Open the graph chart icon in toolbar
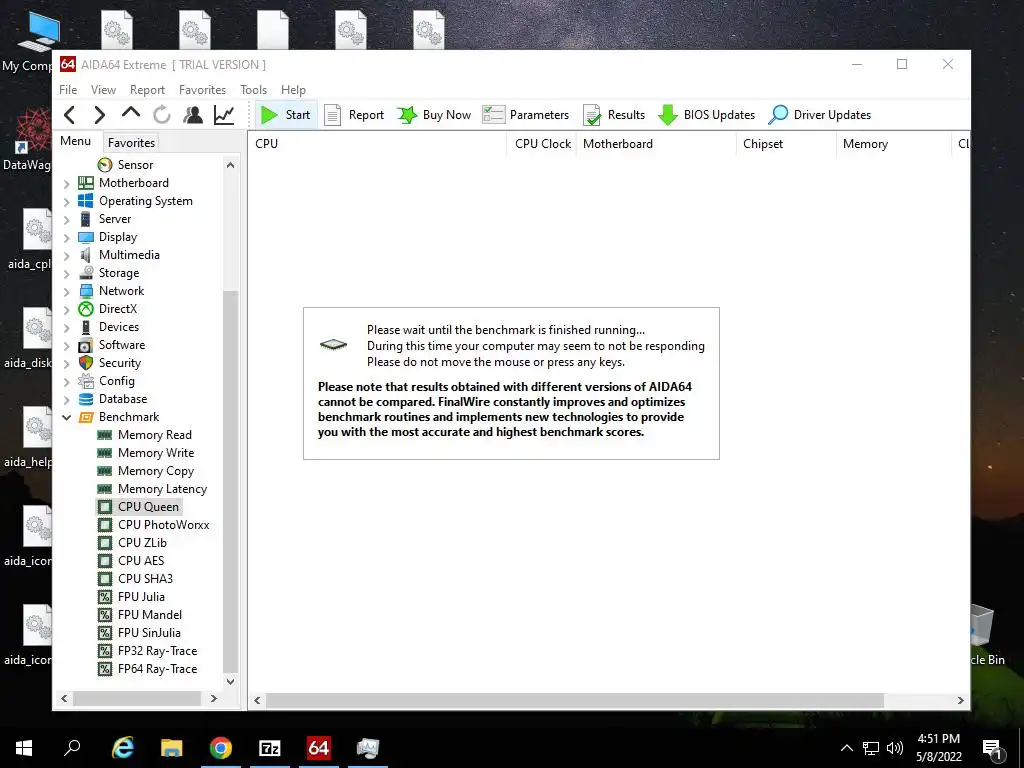 (x=224, y=115)
